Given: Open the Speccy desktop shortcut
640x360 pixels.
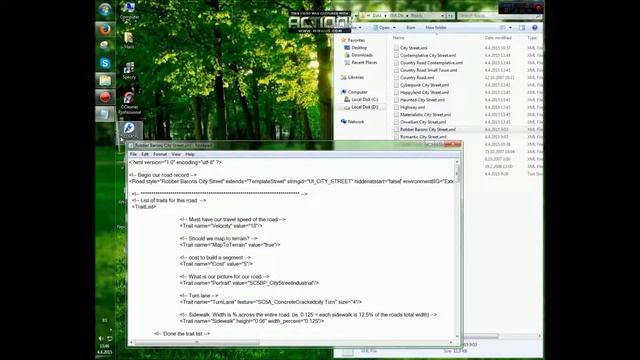Looking at the screenshot, I should point(129,70).
